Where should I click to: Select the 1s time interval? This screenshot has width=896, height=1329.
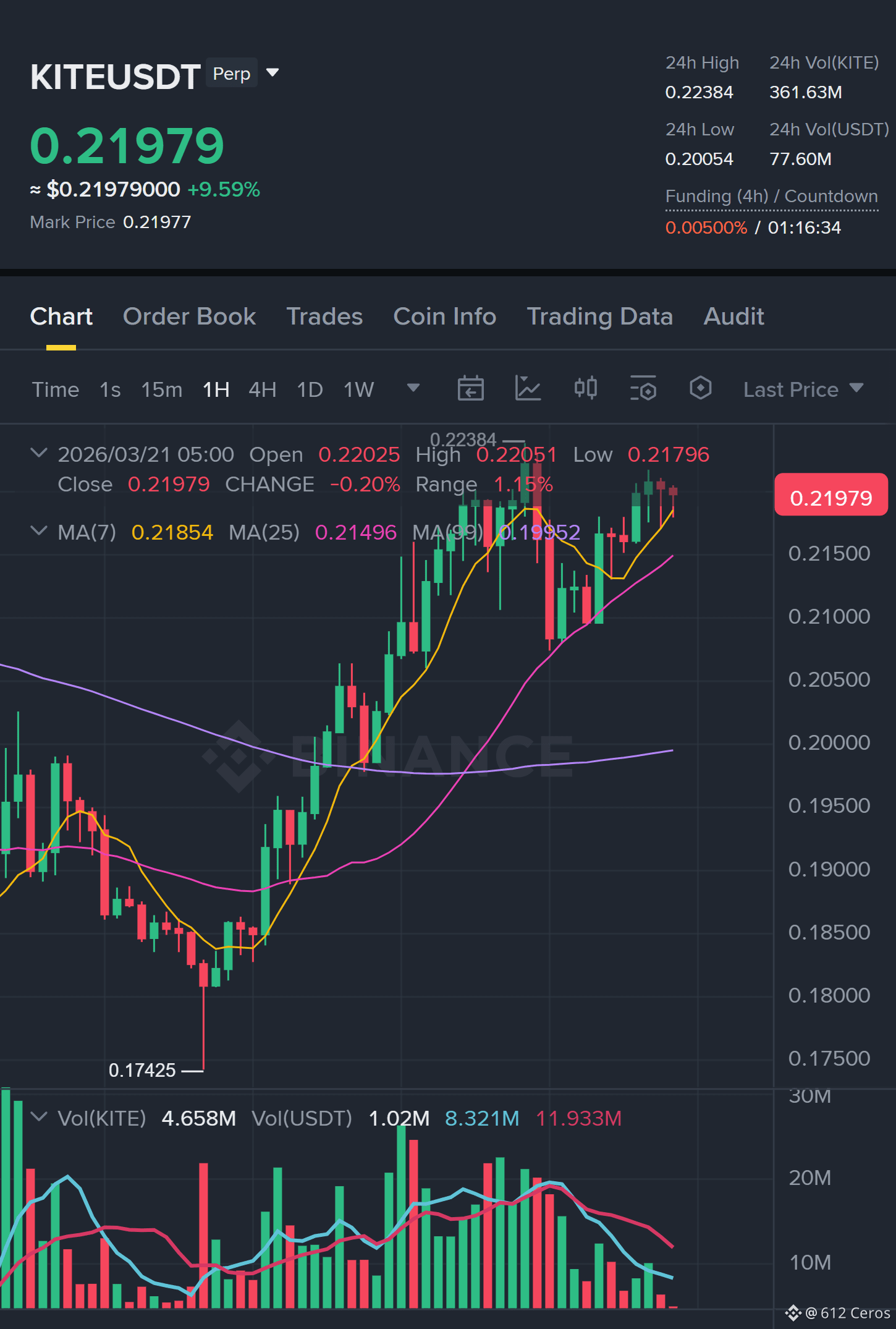click(110, 389)
